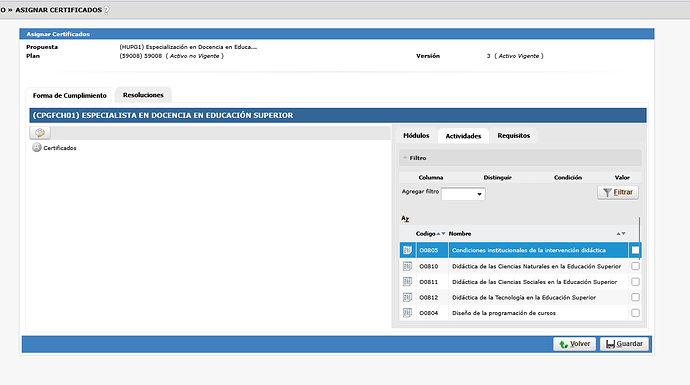The height and width of the screenshot is (385, 690).
Task: Click the activity icon for O0812
Action: point(407,297)
